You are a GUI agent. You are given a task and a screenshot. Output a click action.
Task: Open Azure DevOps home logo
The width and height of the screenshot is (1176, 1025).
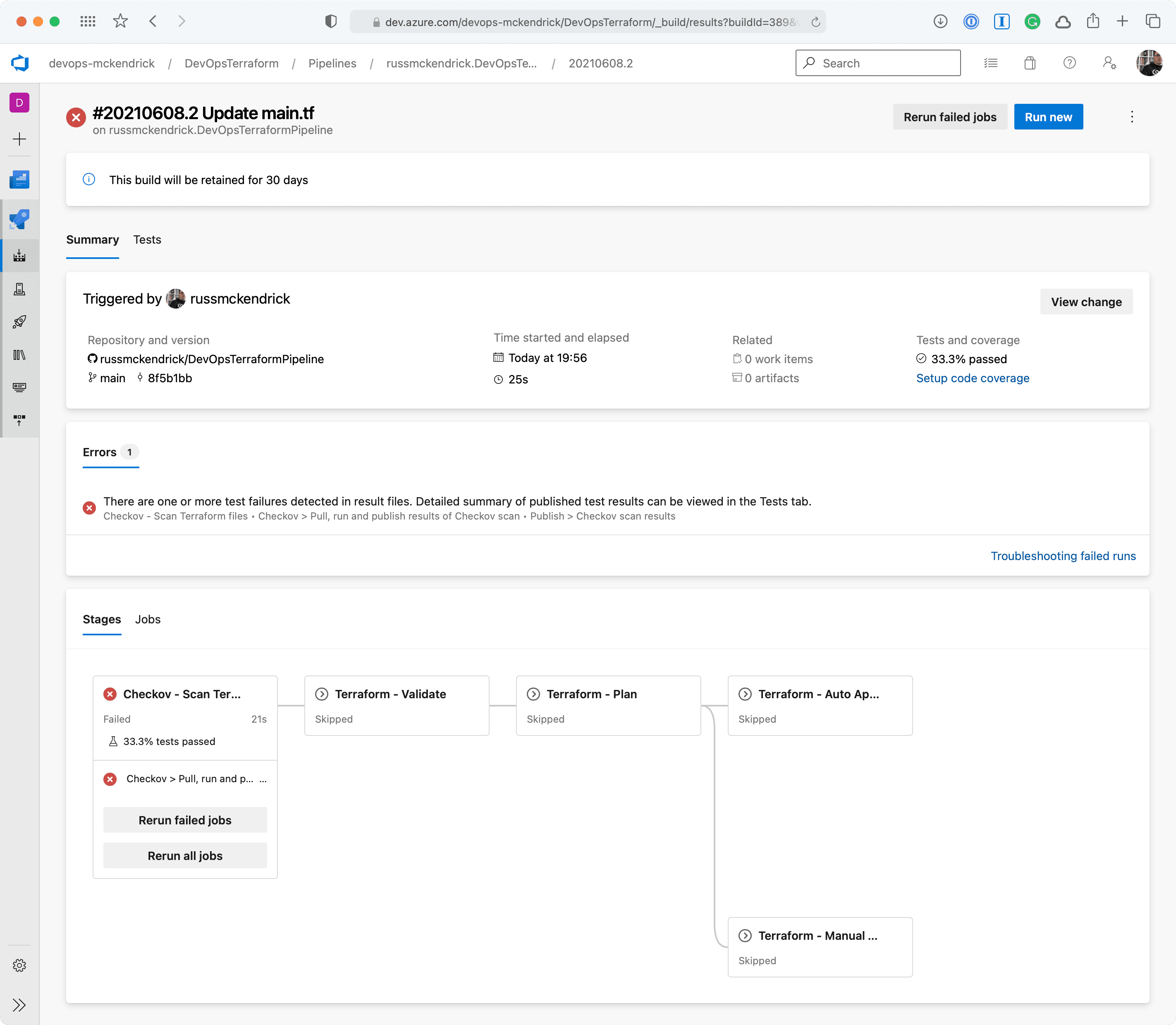coord(20,63)
